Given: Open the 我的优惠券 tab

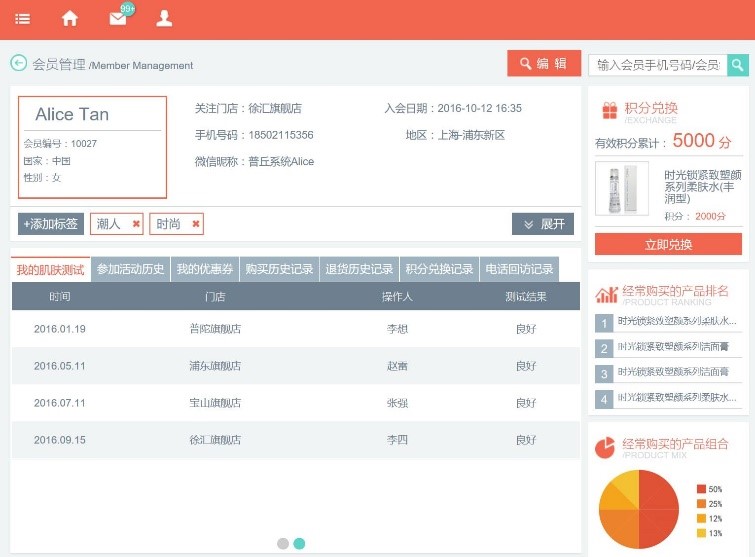Looking at the screenshot, I should click(x=205, y=269).
